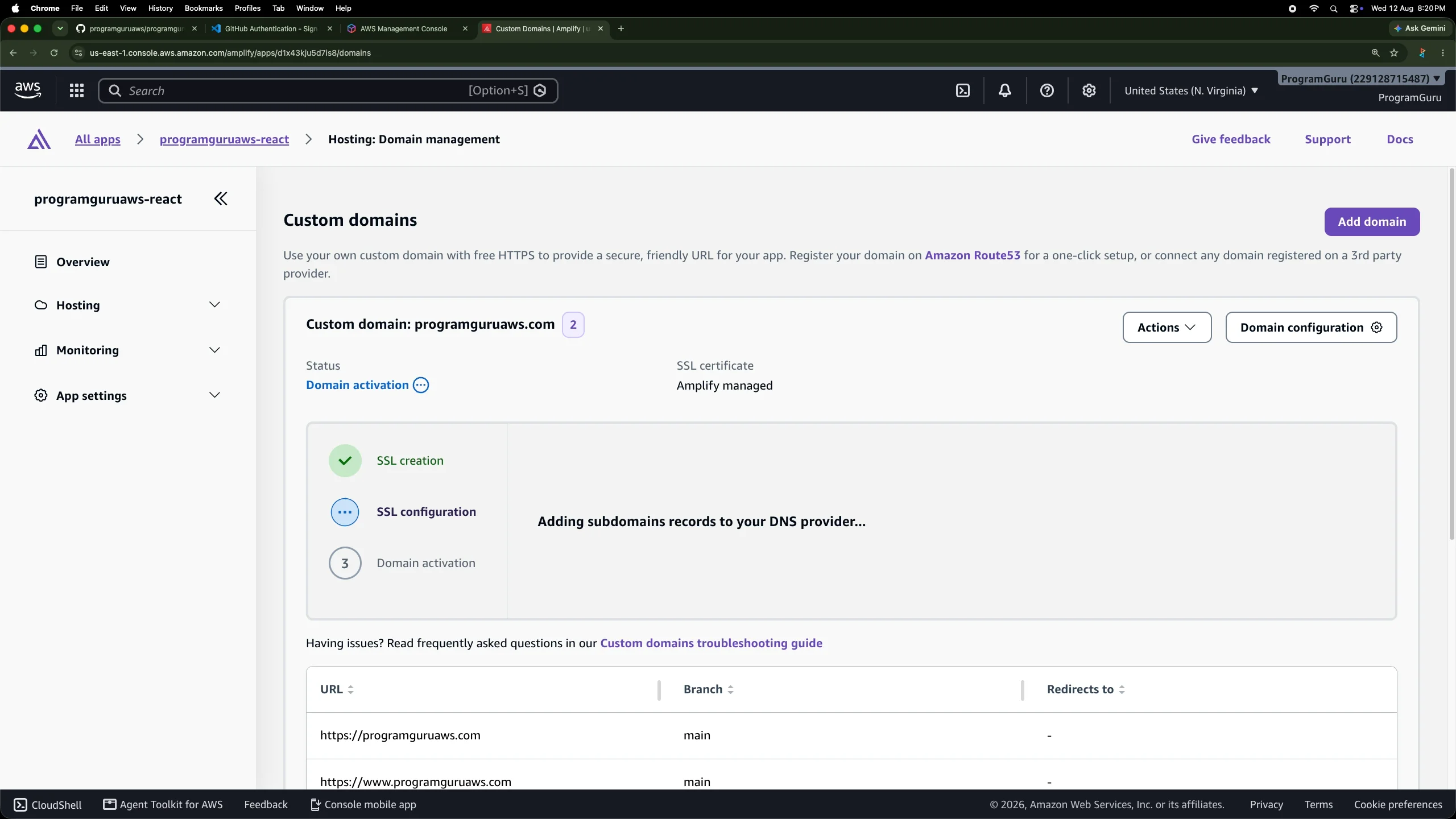
Task: Open the ProgramGuru account menu
Action: click(1360, 78)
